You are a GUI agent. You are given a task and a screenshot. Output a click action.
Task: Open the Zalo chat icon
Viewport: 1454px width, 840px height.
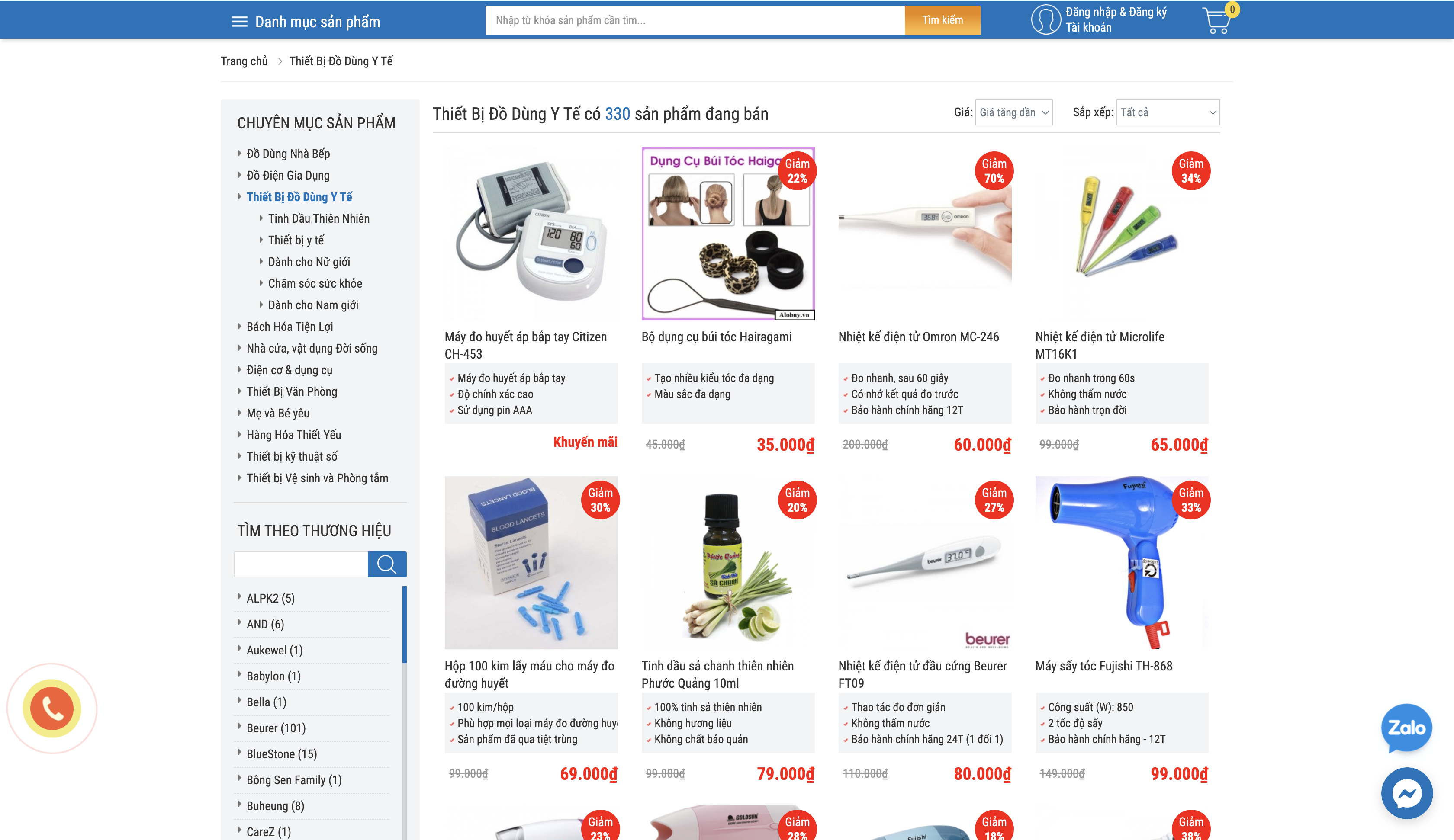[1407, 728]
